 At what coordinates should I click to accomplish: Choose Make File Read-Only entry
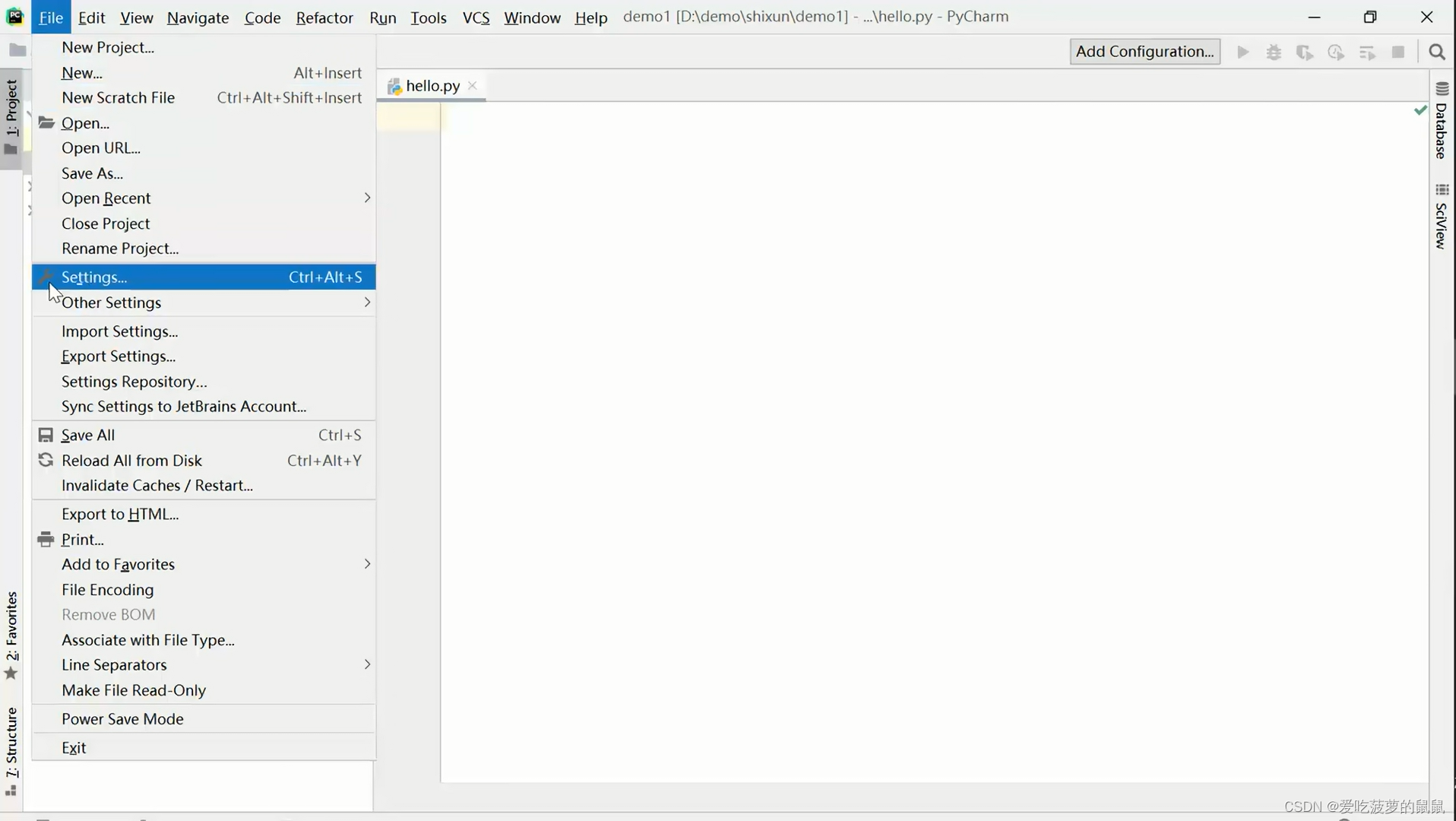pyautogui.click(x=204, y=690)
